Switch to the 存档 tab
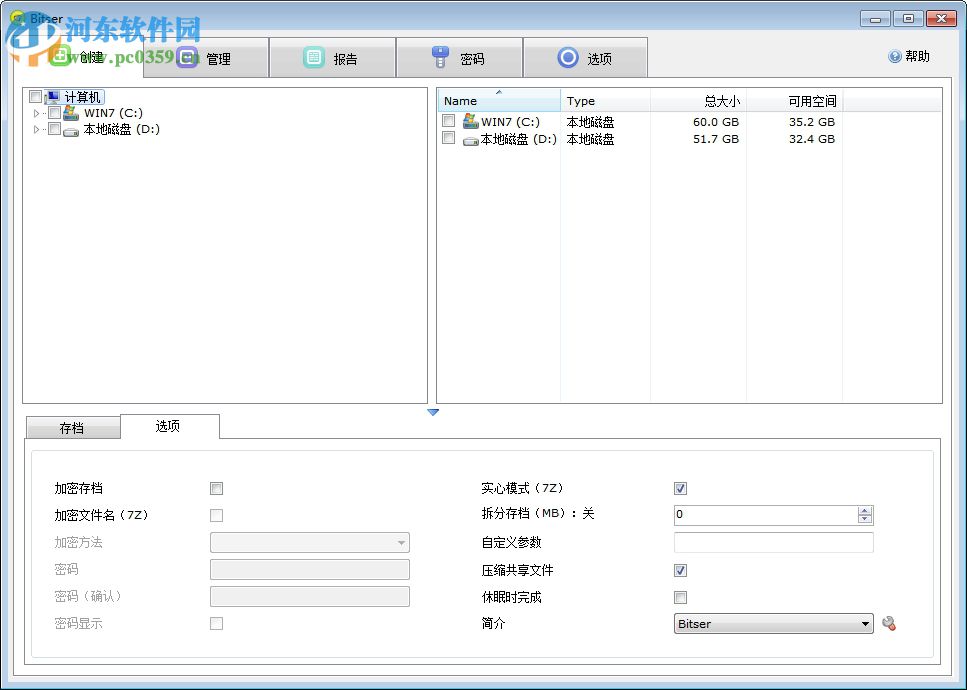Image resolution: width=967 pixels, height=690 pixels. pos(73,426)
